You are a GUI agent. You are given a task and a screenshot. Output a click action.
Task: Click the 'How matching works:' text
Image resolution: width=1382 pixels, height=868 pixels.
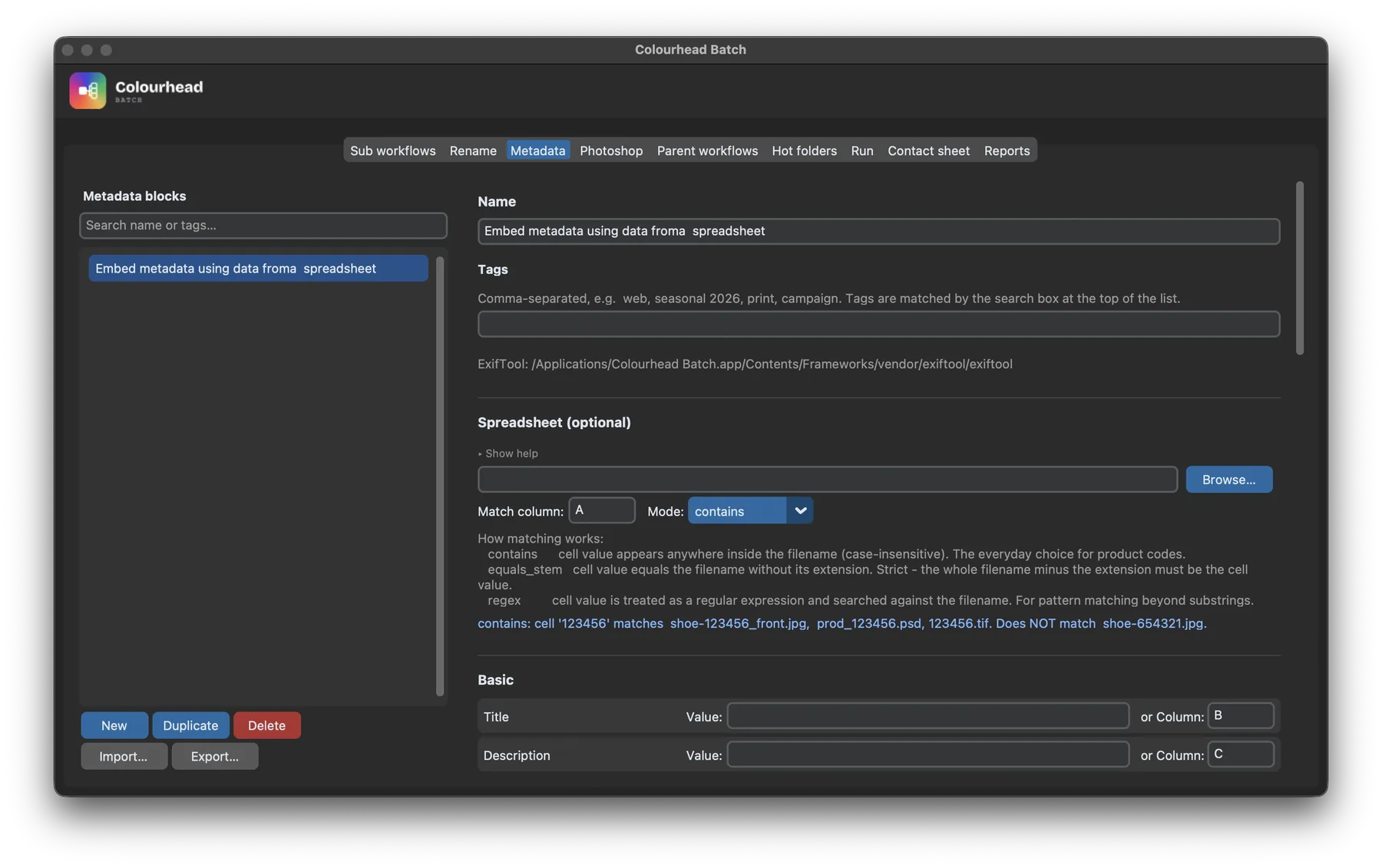541,539
